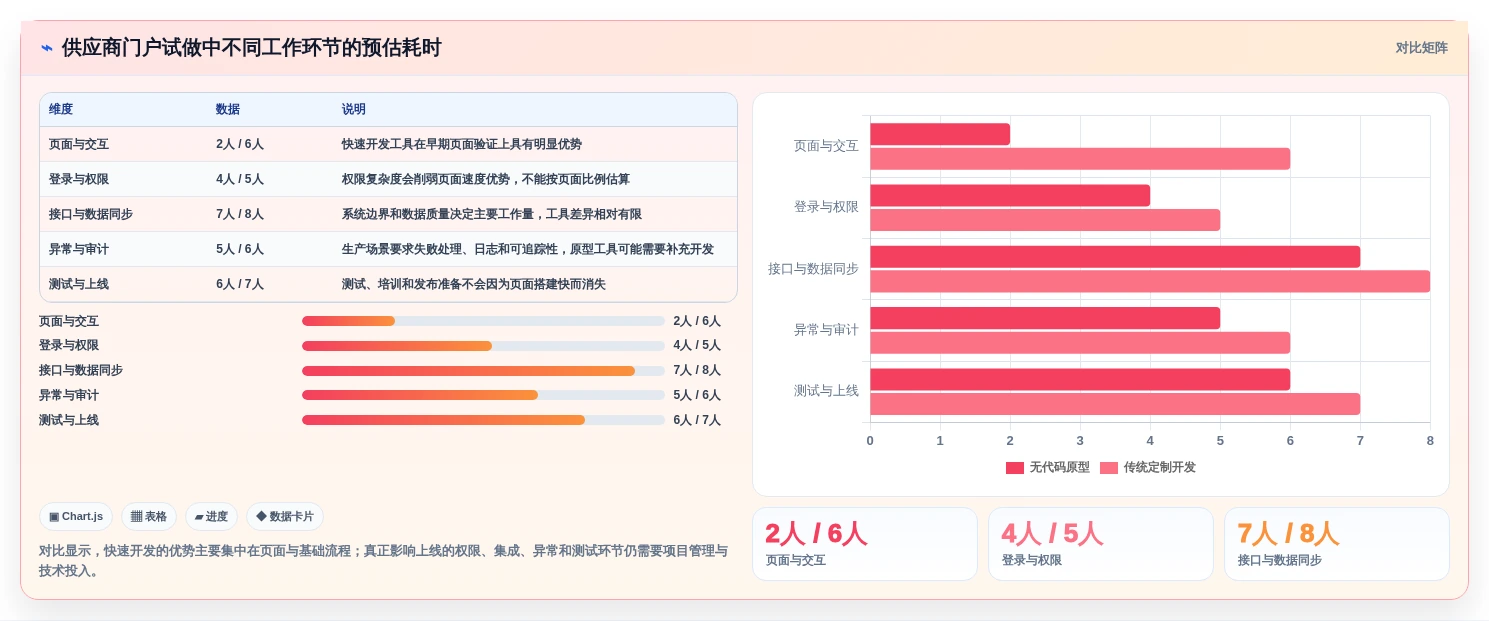This screenshot has width=1489, height=621.
Task: Click the 页面与交互 progress bar
Action: tap(483, 321)
